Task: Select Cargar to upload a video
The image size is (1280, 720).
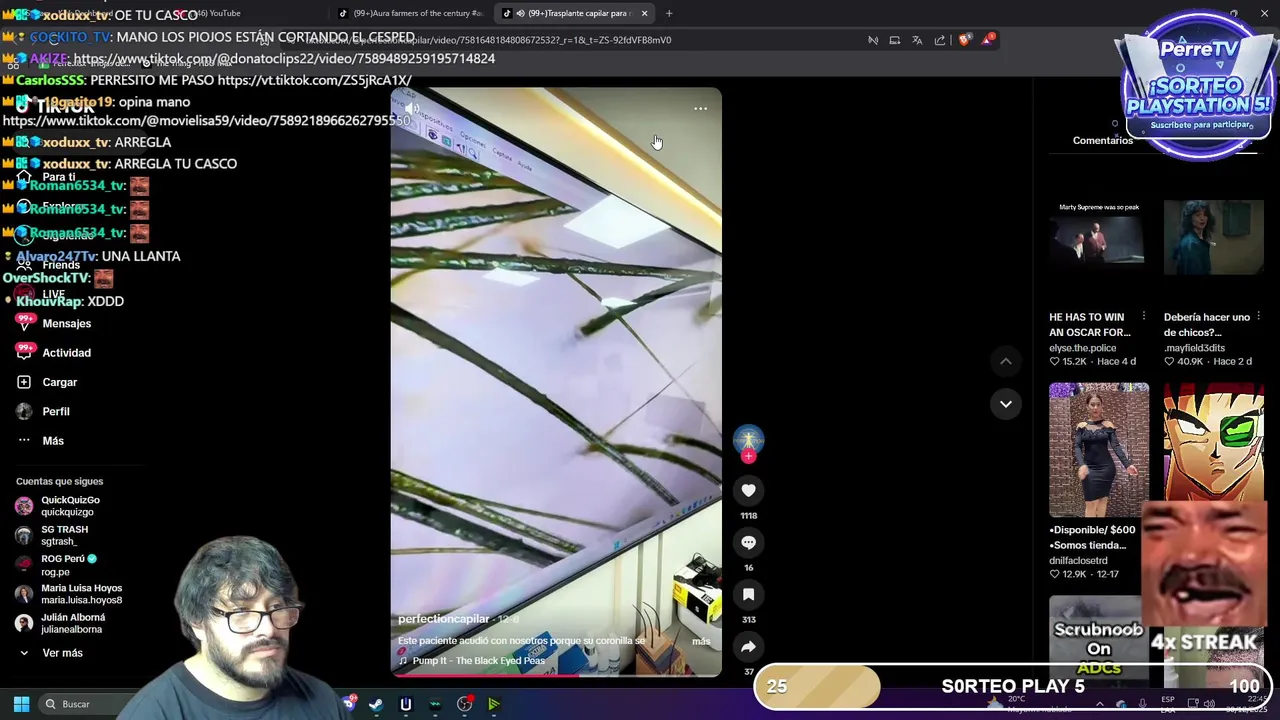Action: (x=59, y=382)
